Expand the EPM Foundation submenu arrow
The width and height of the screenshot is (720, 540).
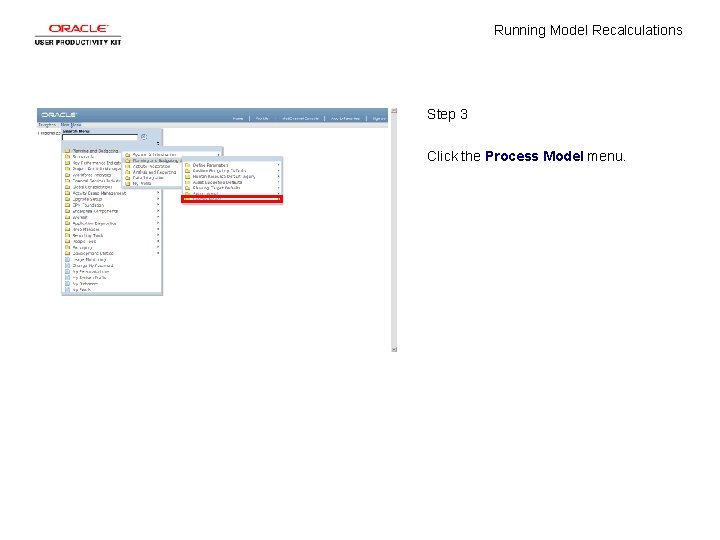(x=158, y=205)
